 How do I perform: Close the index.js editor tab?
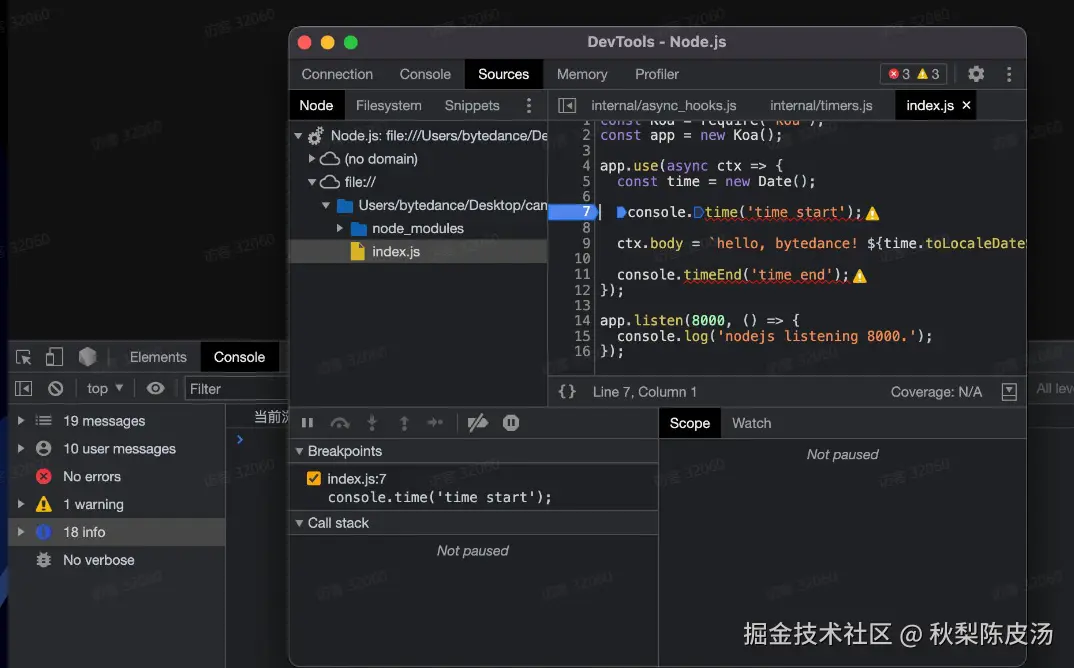pos(966,105)
